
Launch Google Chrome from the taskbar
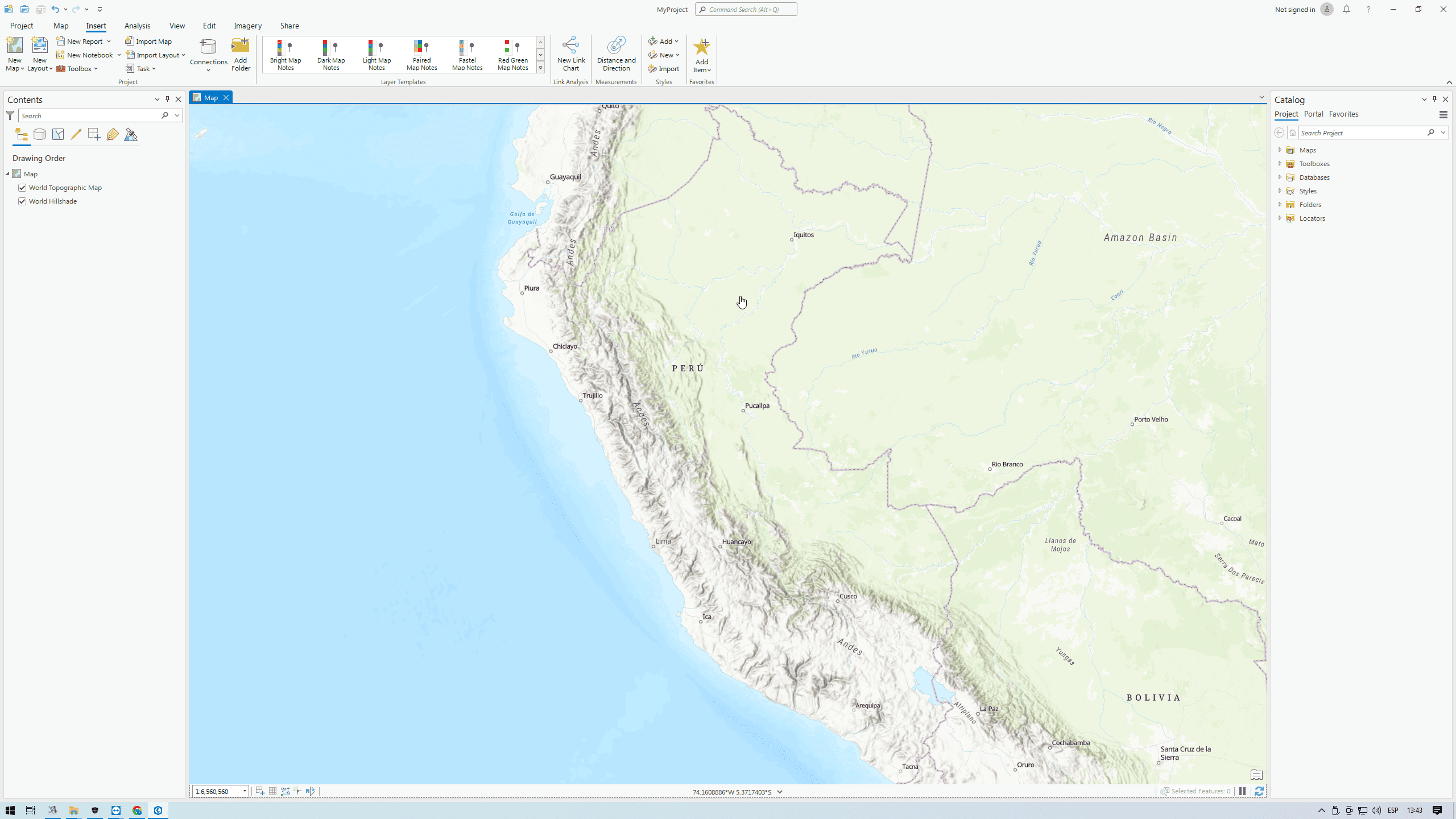pyautogui.click(x=137, y=810)
